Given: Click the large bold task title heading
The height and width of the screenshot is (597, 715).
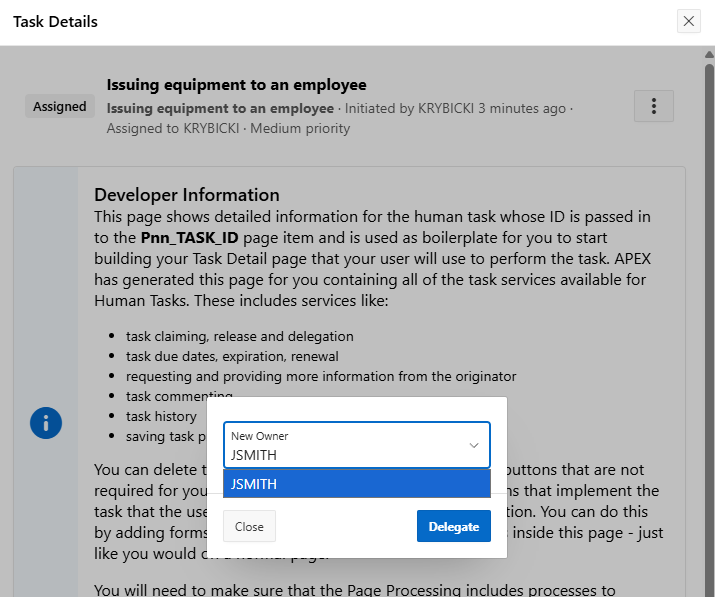Looking at the screenshot, I should (x=236, y=85).
